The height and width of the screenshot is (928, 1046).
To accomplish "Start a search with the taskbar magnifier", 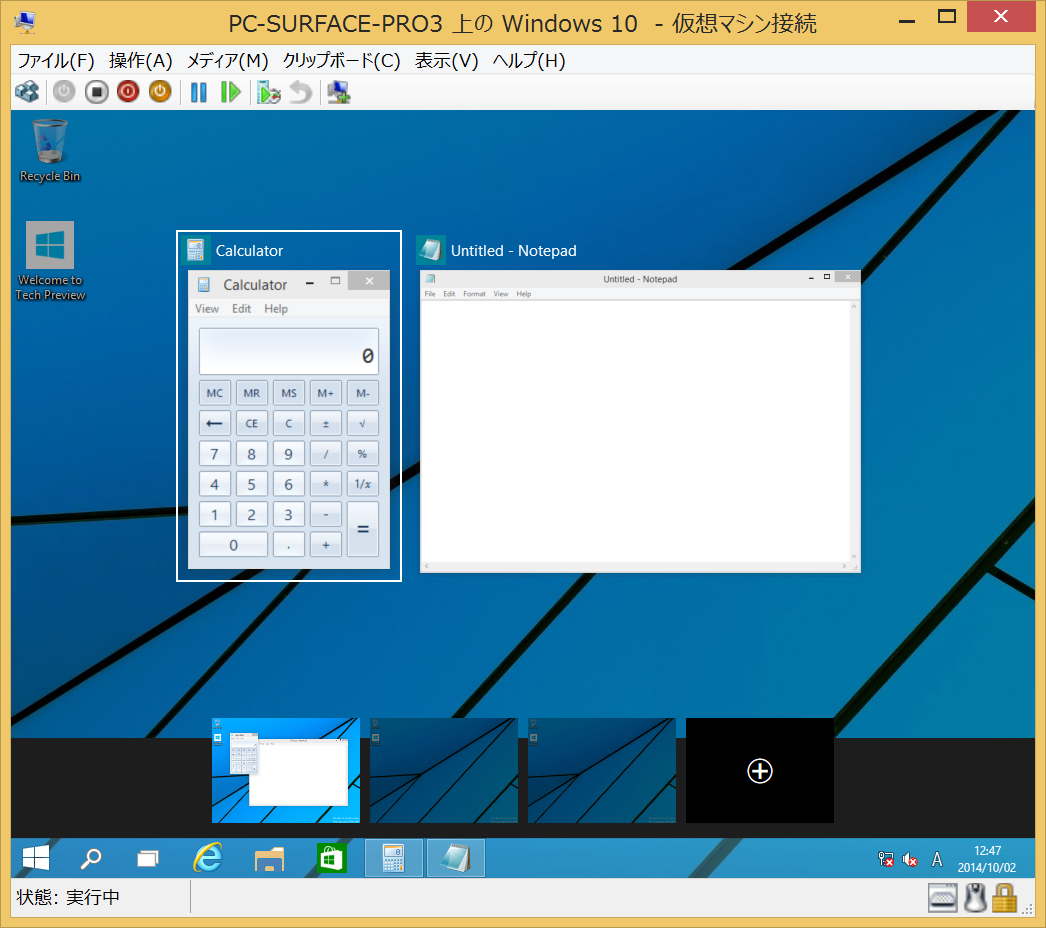I will click(x=91, y=858).
